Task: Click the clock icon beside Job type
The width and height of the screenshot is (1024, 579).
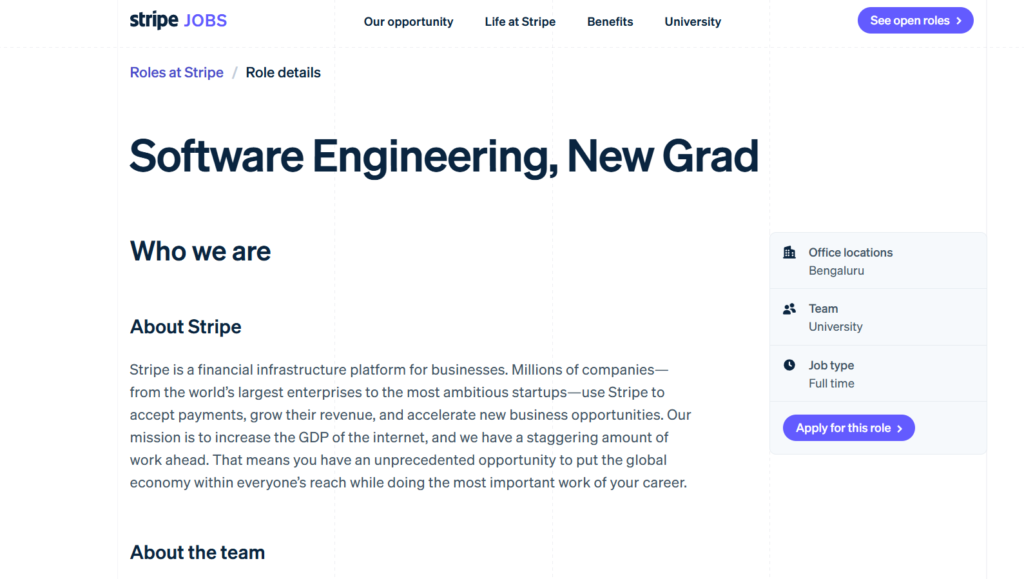Action: click(790, 364)
